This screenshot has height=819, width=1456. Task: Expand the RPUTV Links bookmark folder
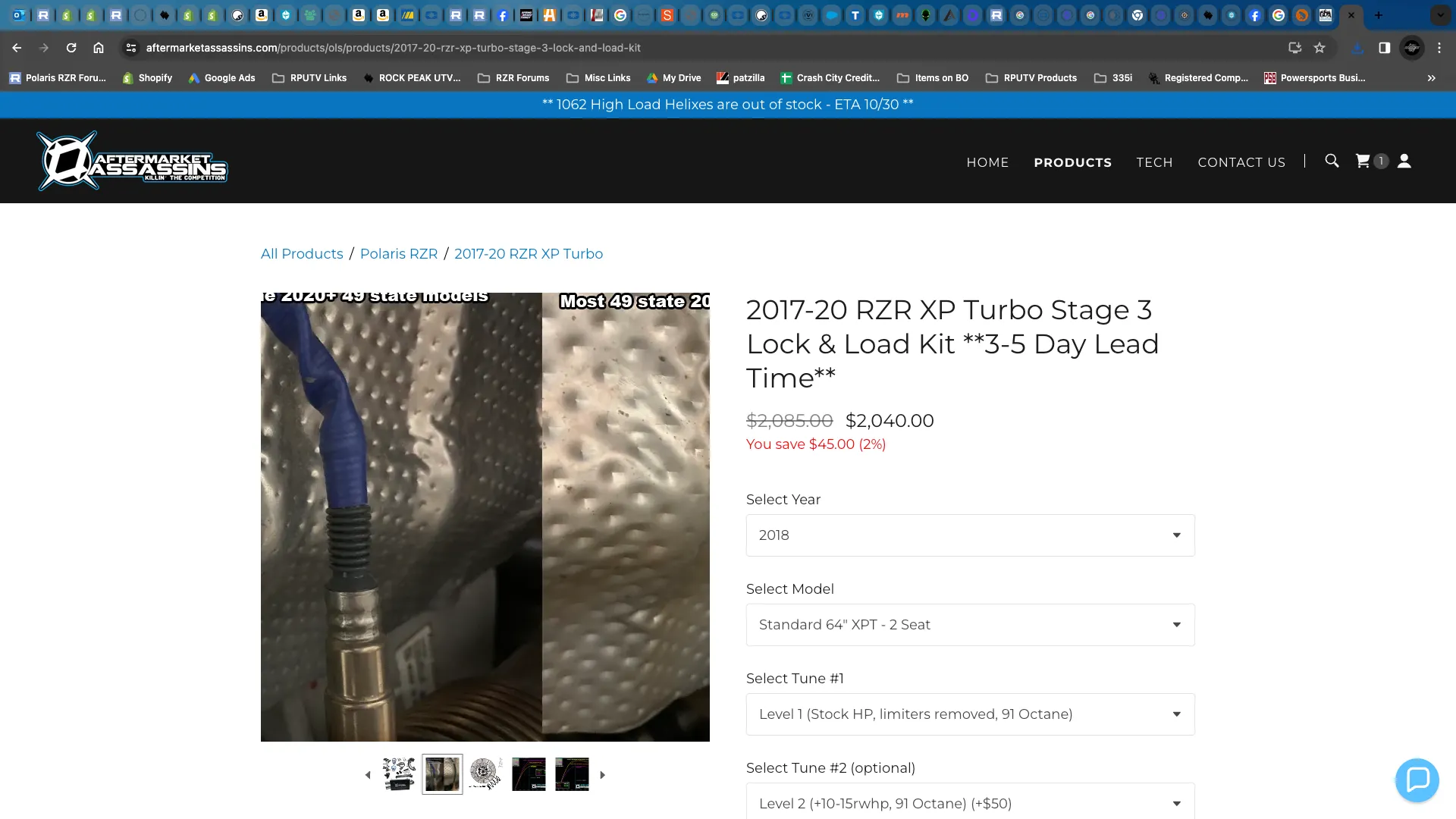pos(309,78)
